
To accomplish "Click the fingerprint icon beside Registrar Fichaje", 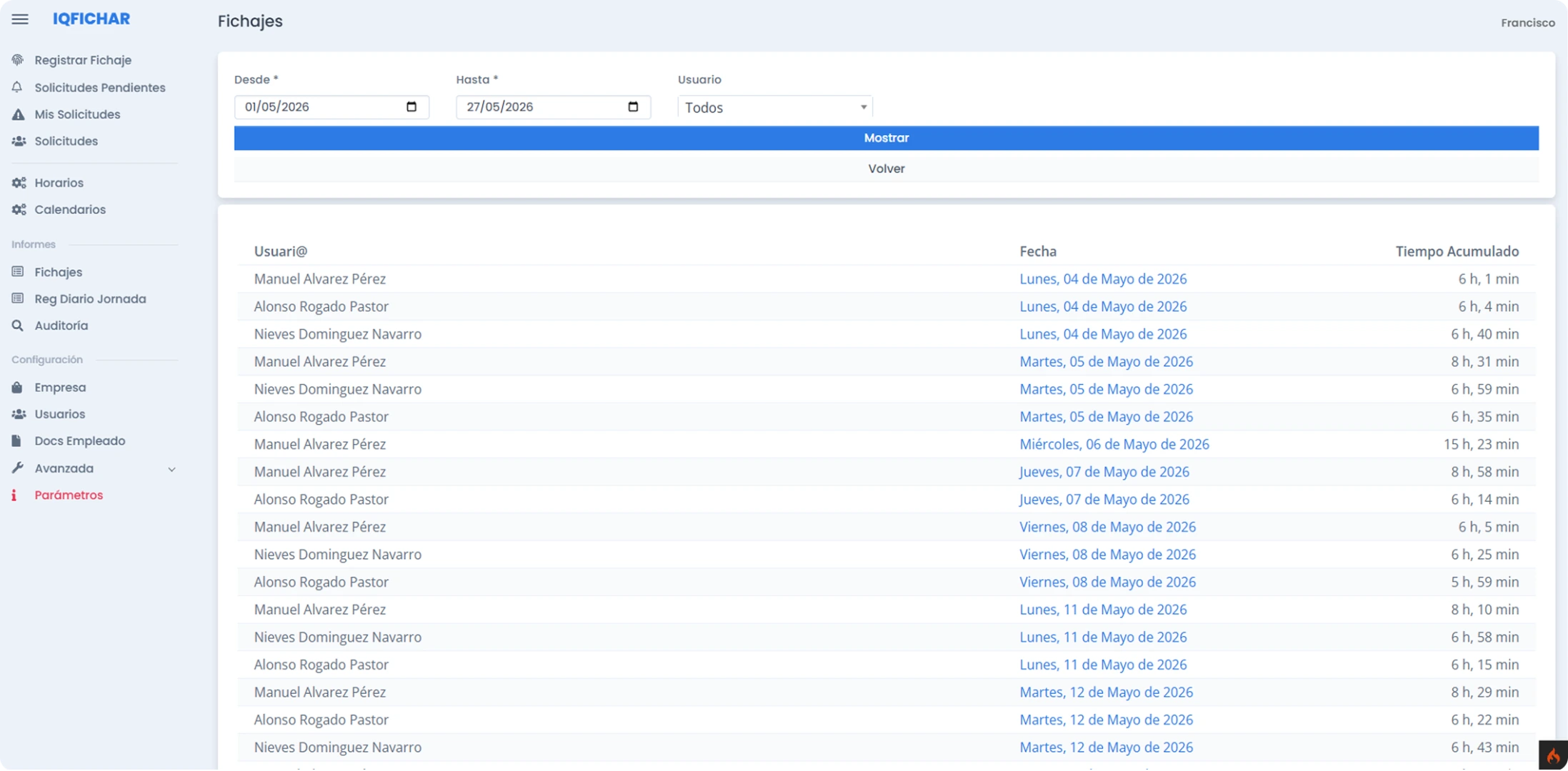I will [x=18, y=60].
